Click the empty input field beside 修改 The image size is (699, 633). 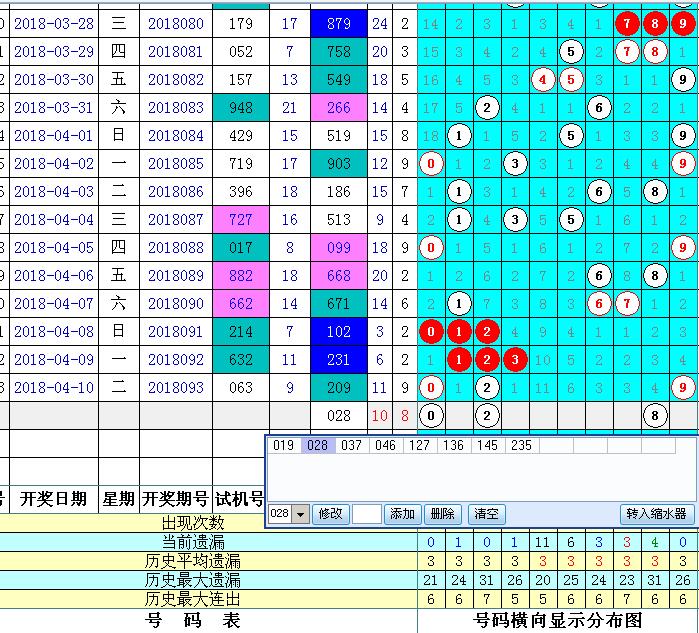pos(366,514)
